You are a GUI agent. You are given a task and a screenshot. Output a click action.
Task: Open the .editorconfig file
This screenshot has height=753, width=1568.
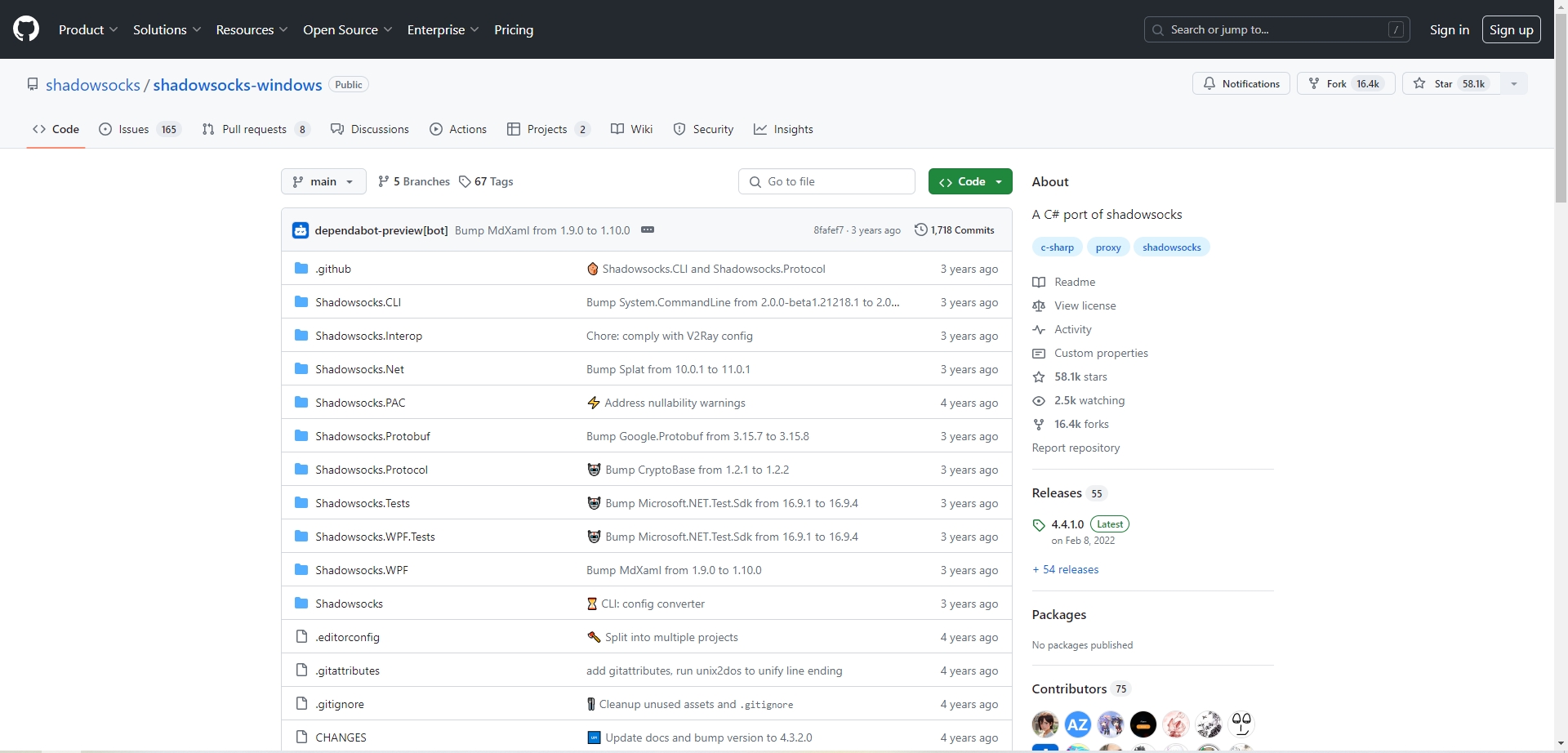coord(347,637)
